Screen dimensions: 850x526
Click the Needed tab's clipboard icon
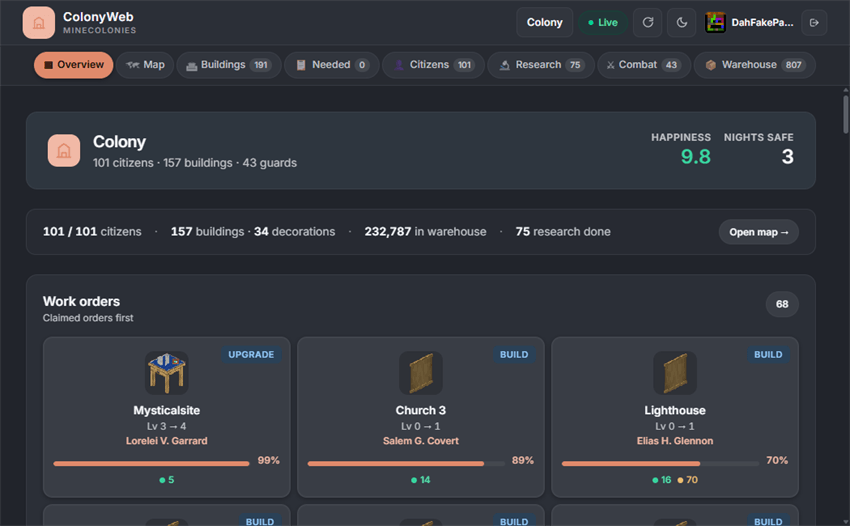click(x=301, y=65)
